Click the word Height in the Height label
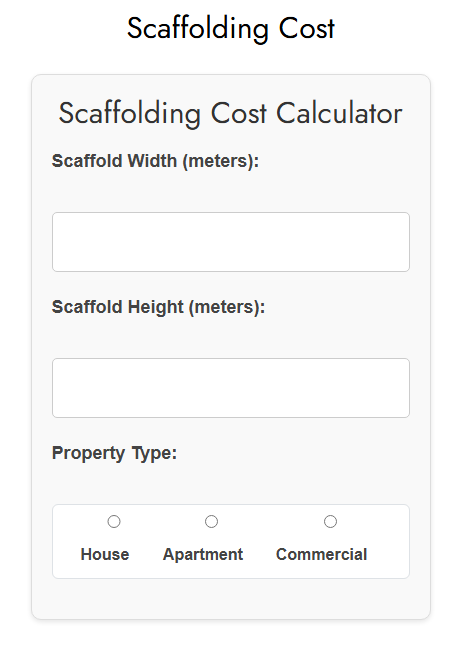This screenshot has width=462, height=654. (156, 307)
